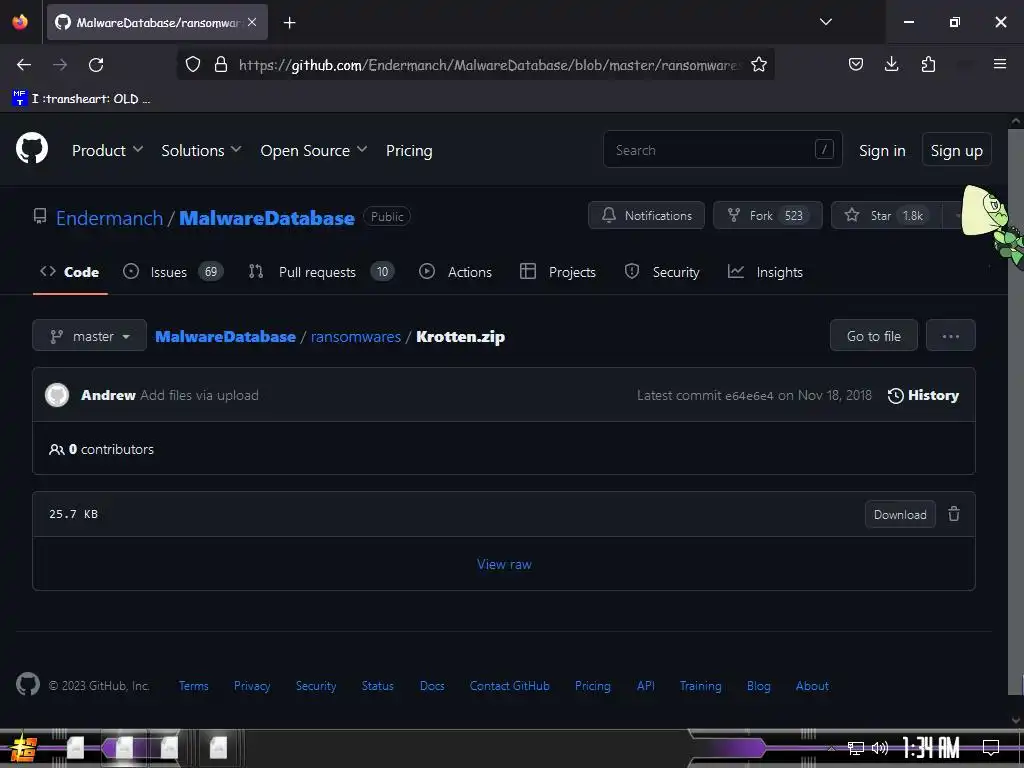Click the GitHub Octocat logo in header
This screenshot has width=1024, height=768.
[x=32, y=149]
